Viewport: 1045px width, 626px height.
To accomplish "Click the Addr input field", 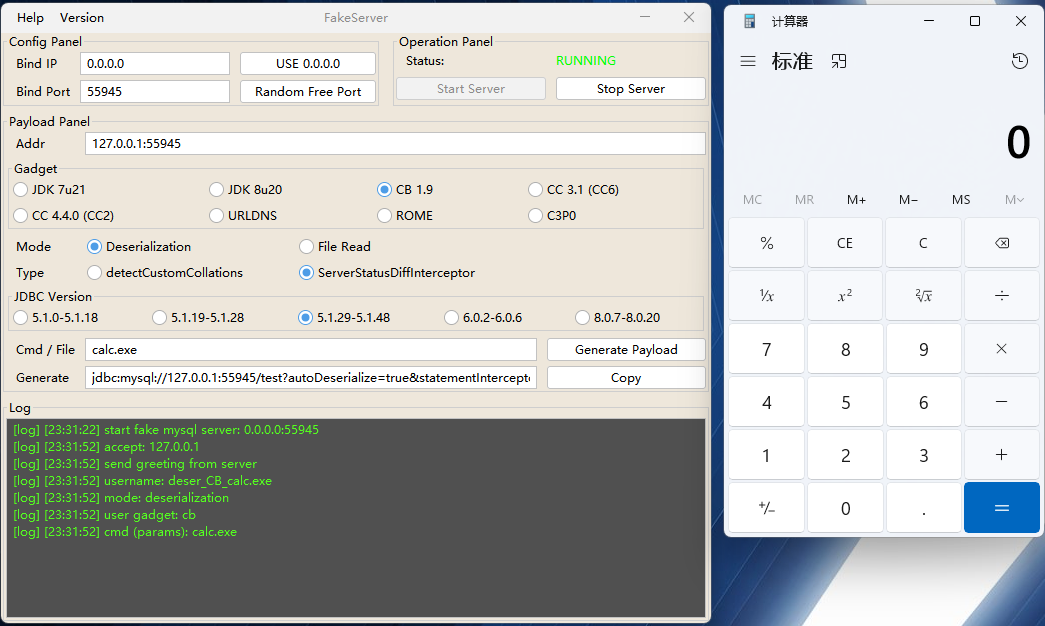I will (x=395, y=143).
